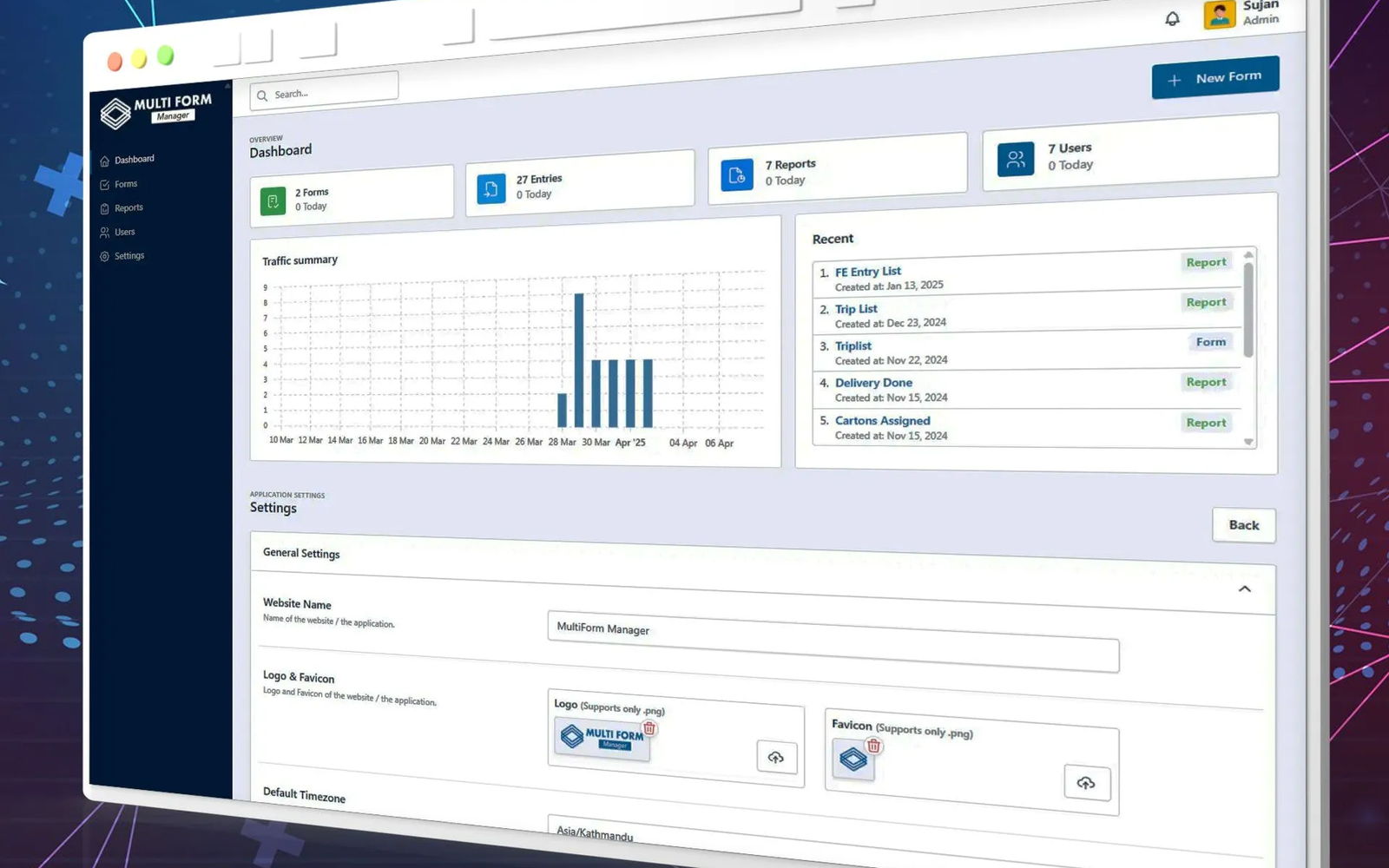Click the Recent list scroll down arrow
This screenshot has width=1389, height=868.
(x=1248, y=442)
